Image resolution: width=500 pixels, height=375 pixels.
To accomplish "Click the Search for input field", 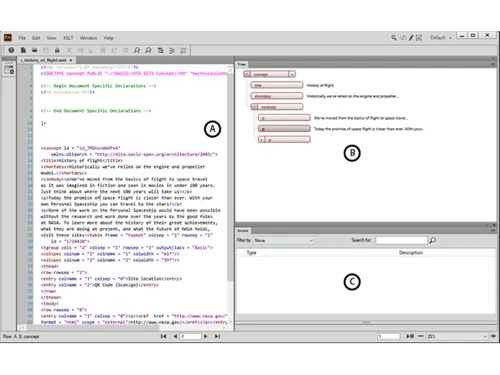I will (x=401, y=240).
